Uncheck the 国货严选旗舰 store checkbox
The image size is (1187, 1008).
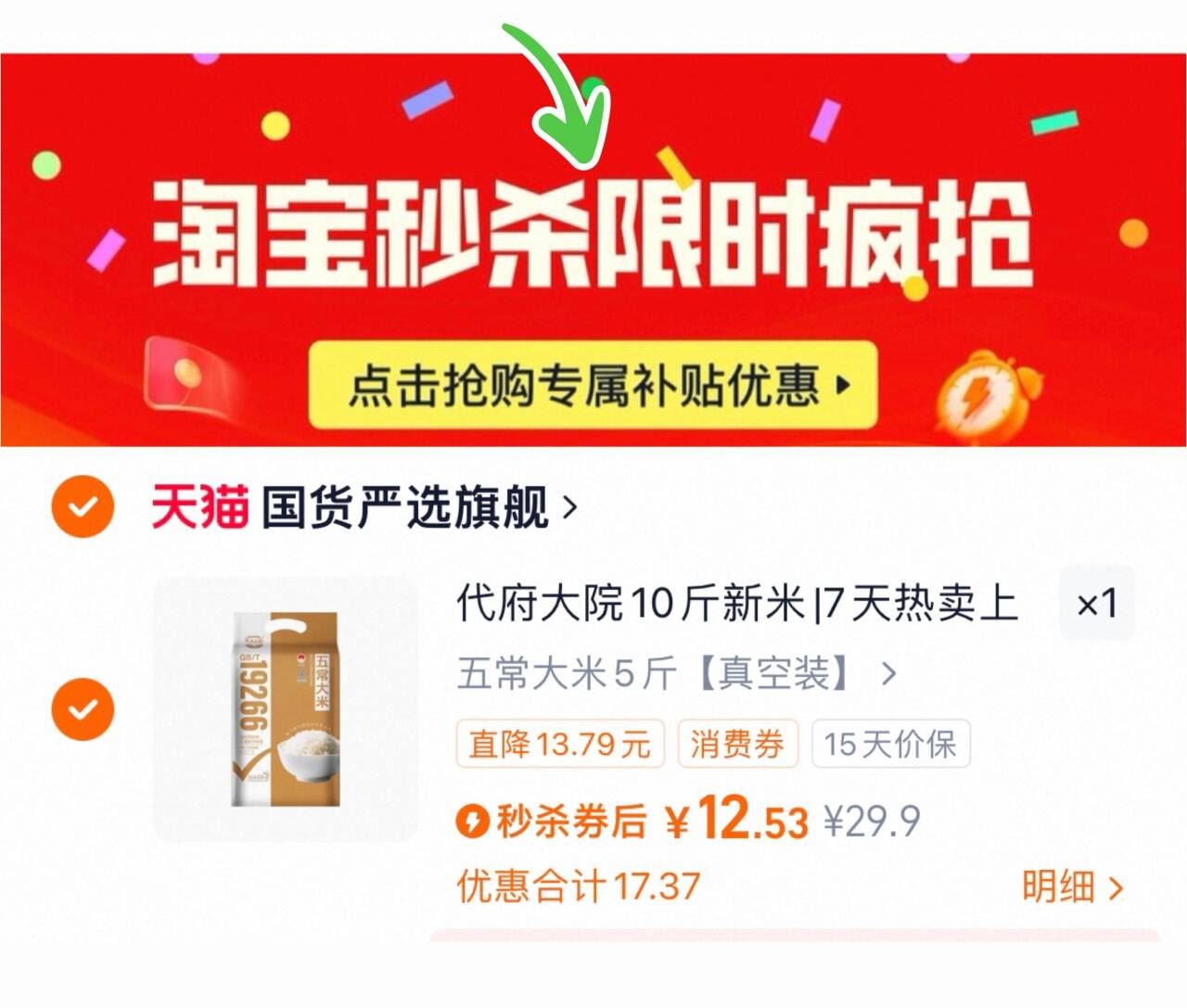[x=83, y=507]
